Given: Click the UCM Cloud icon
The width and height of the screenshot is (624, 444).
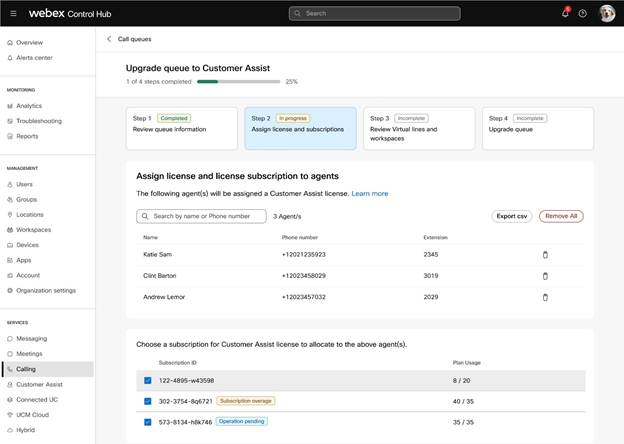Looking at the screenshot, I should pyautogui.click(x=10, y=415).
